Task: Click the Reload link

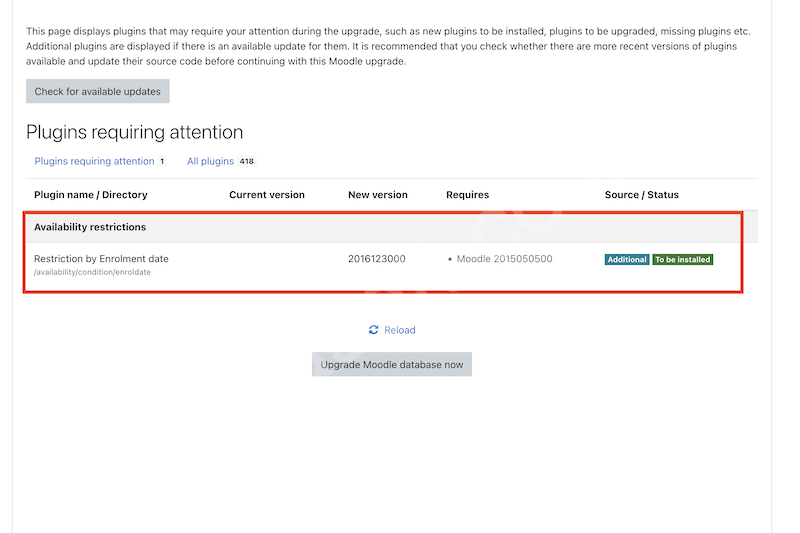Action: click(399, 330)
